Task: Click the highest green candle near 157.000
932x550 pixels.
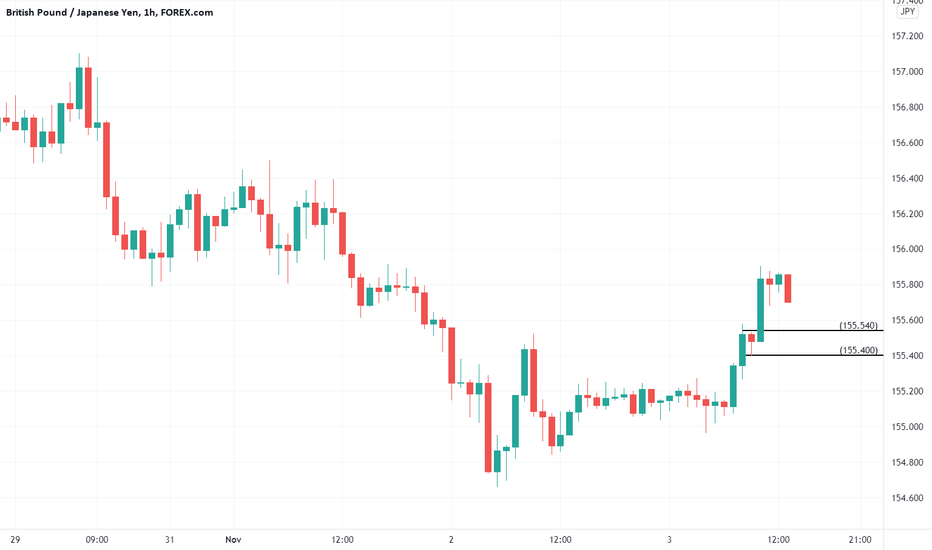Action: (x=79, y=88)
